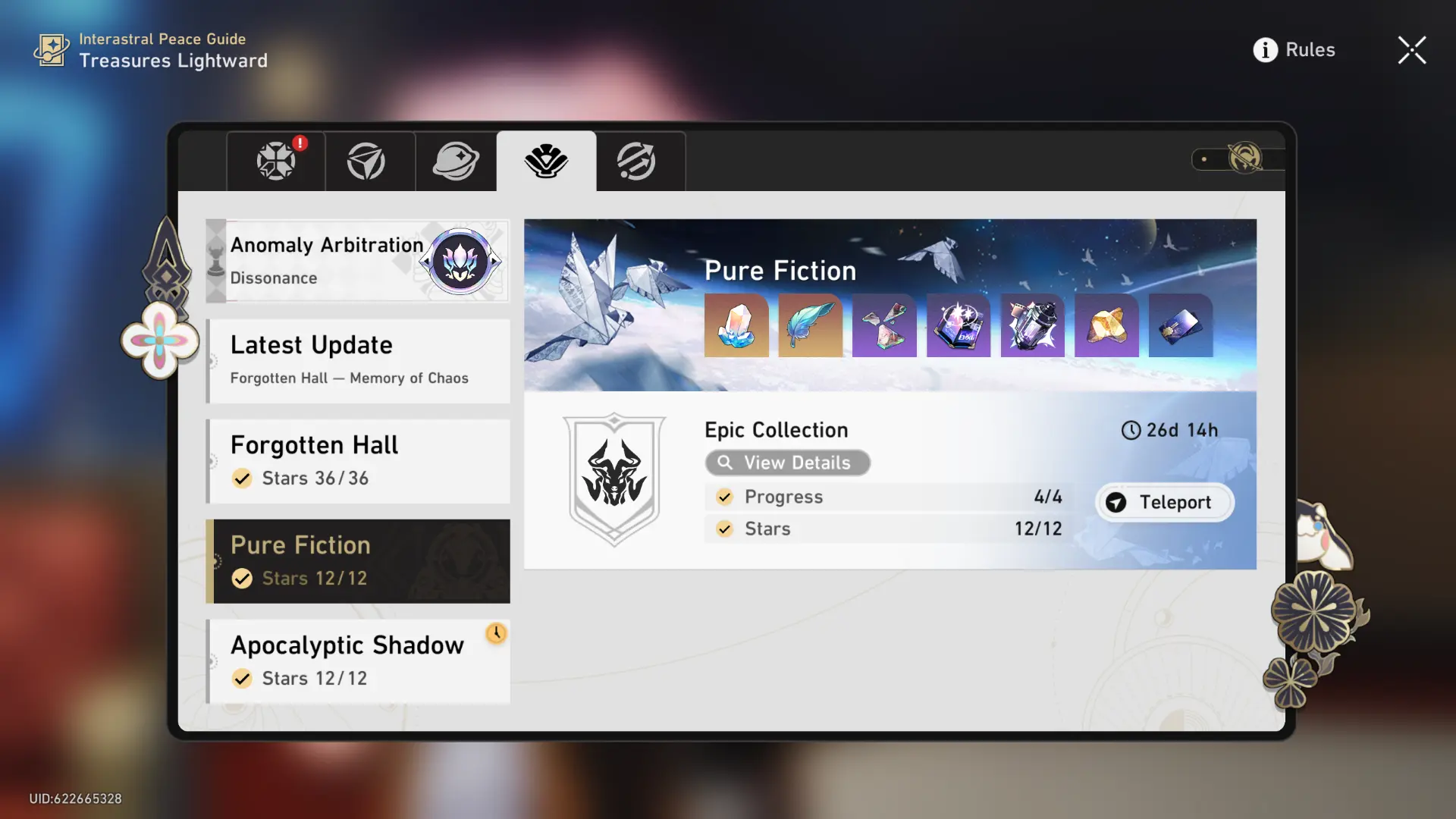Open the Rules info icon
The height and width of the screenshot is (819, 1456).
point(1265,50)
